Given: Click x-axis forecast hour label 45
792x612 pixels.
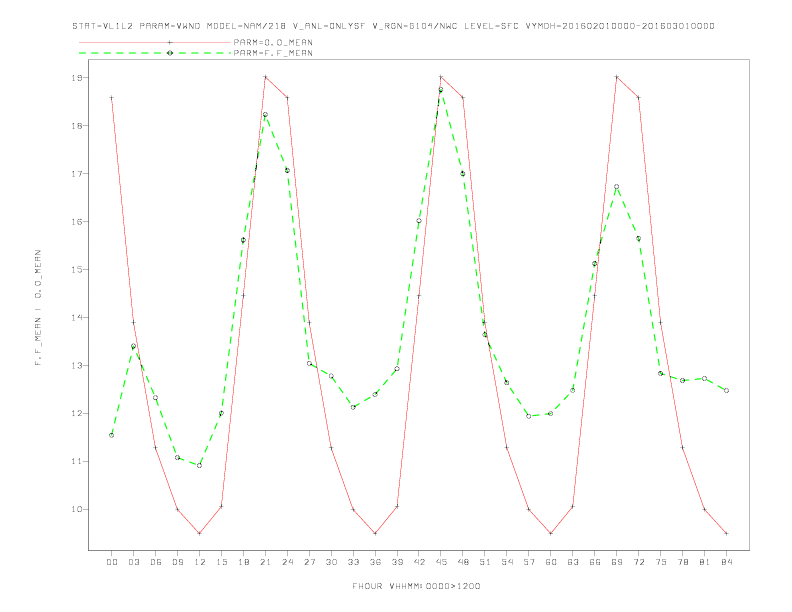Looking at the screenshot, I should [441, 562].
